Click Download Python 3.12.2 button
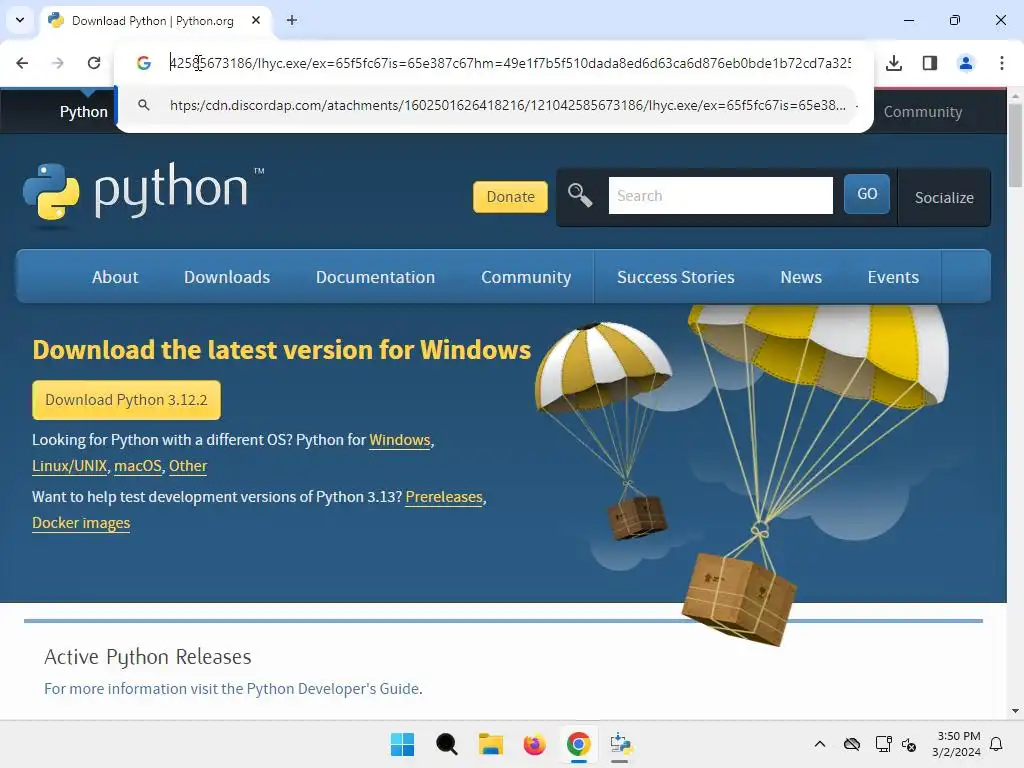1024x768 pixels. click(126, 400)
